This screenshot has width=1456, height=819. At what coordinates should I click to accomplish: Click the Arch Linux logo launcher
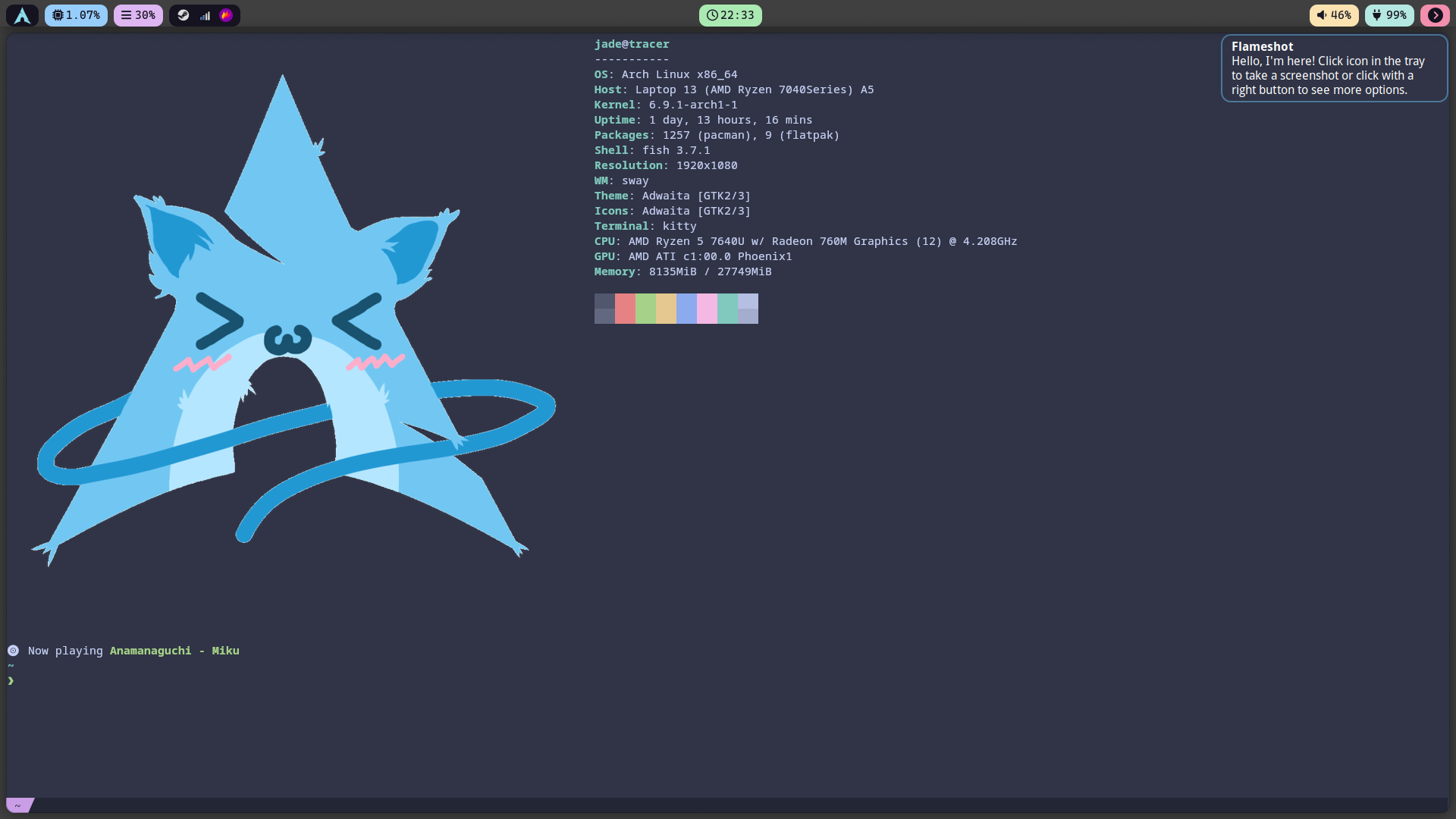tap(22, 15)
